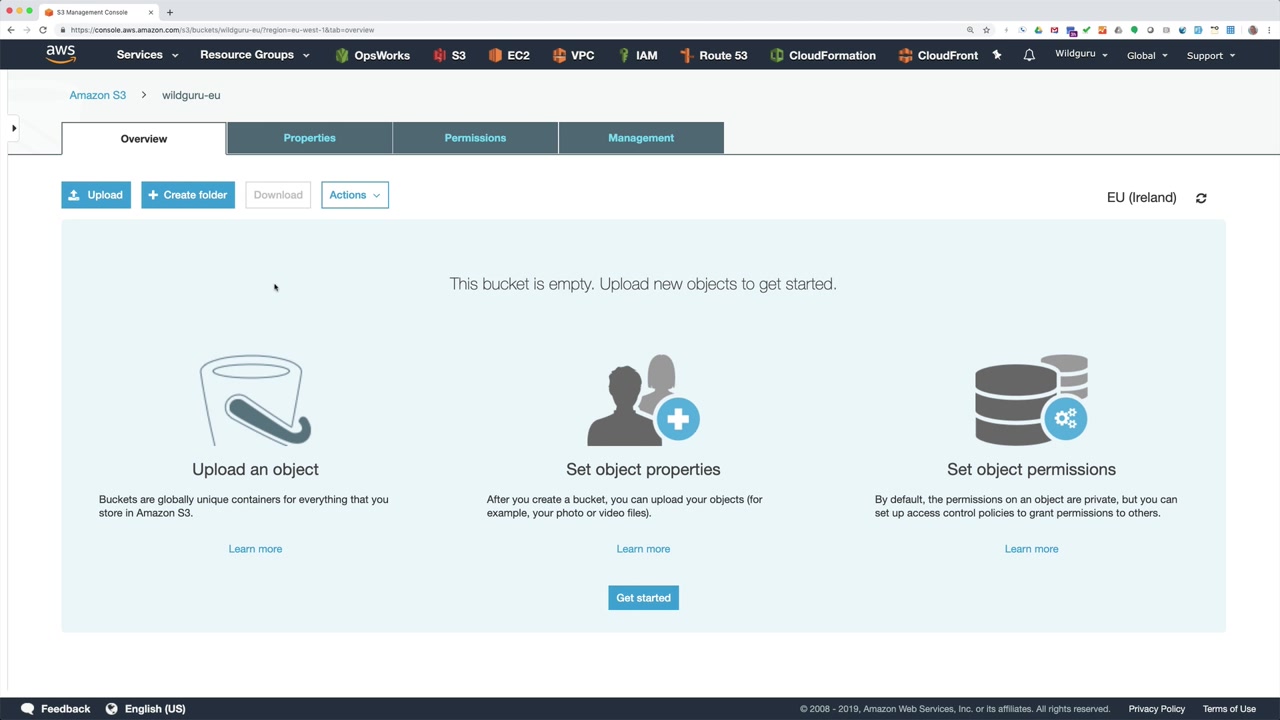
Task: Select the Overview tab
Action: pyautogui.click(x=144, y=139)
